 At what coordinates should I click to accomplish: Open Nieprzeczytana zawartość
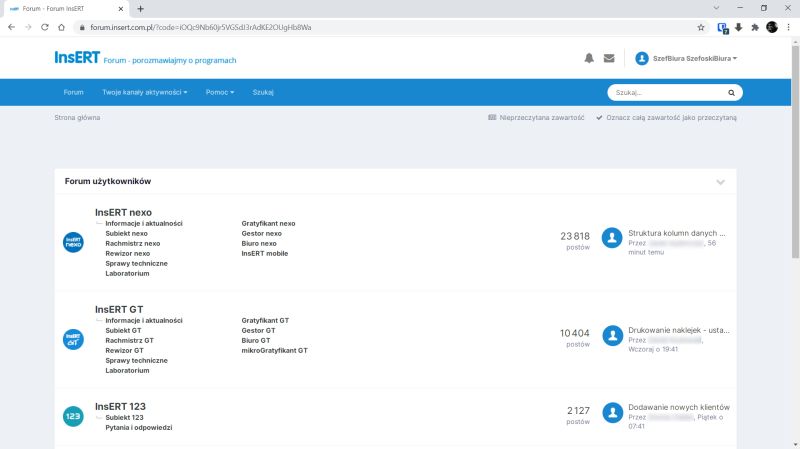tap(536, 117)
